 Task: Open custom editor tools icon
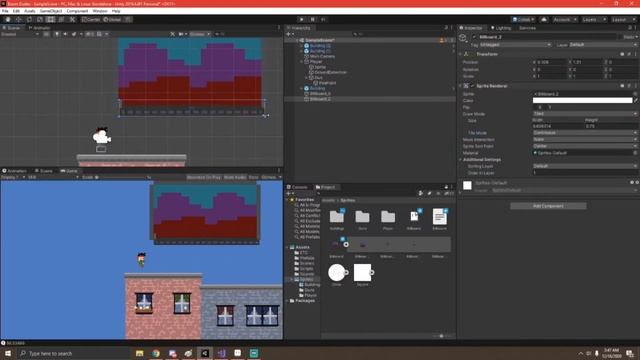tap(72, 19)
